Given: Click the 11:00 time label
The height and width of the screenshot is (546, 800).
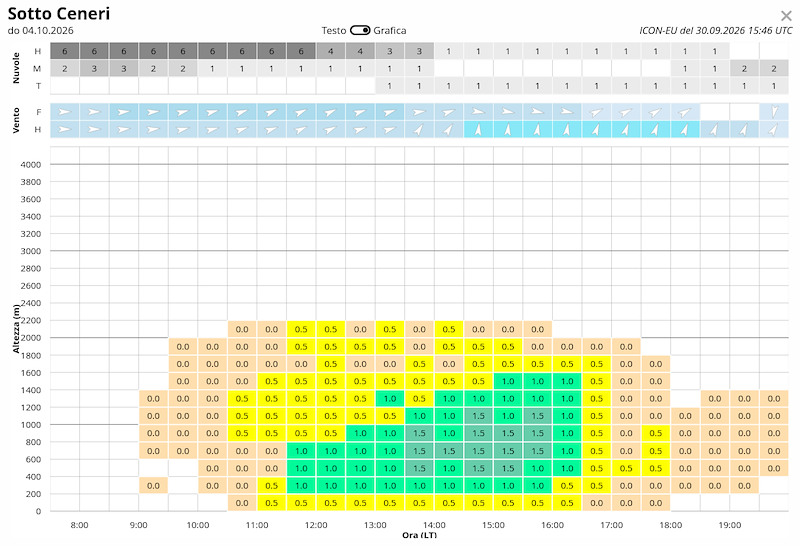Looking at the screenshot, I should (257, 525).
